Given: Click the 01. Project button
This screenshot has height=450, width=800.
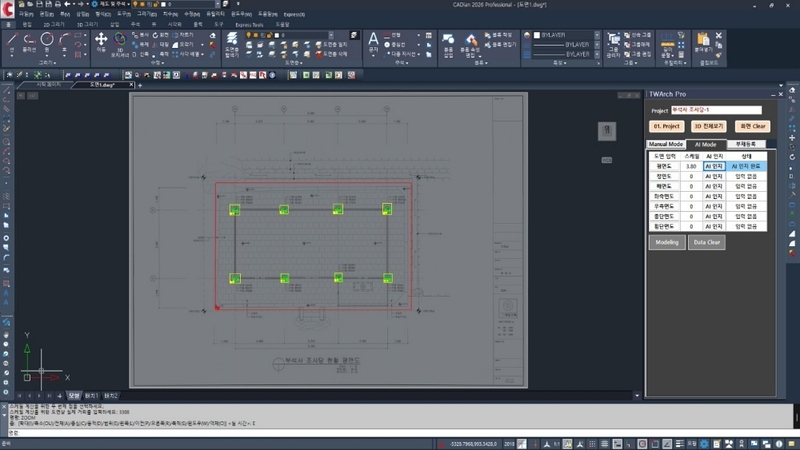Looking at the screenshot, I should point(666,126).
